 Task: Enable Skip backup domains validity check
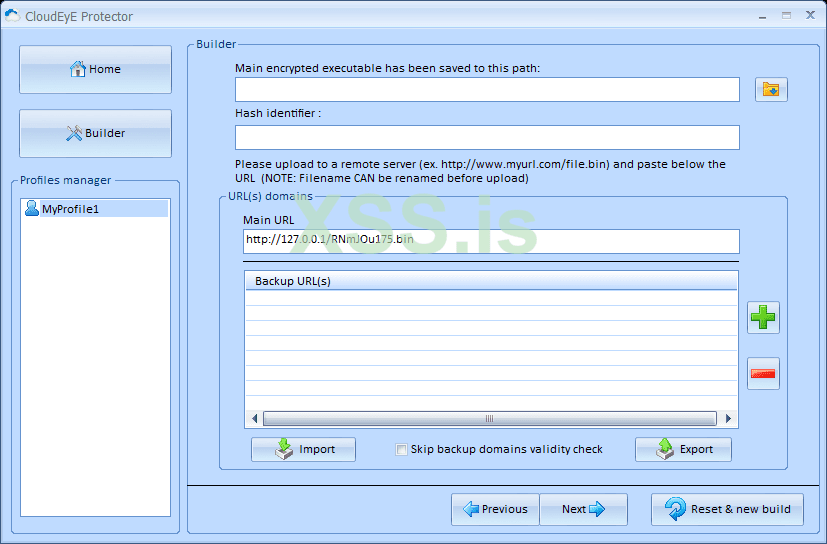[x=401, y=450]
